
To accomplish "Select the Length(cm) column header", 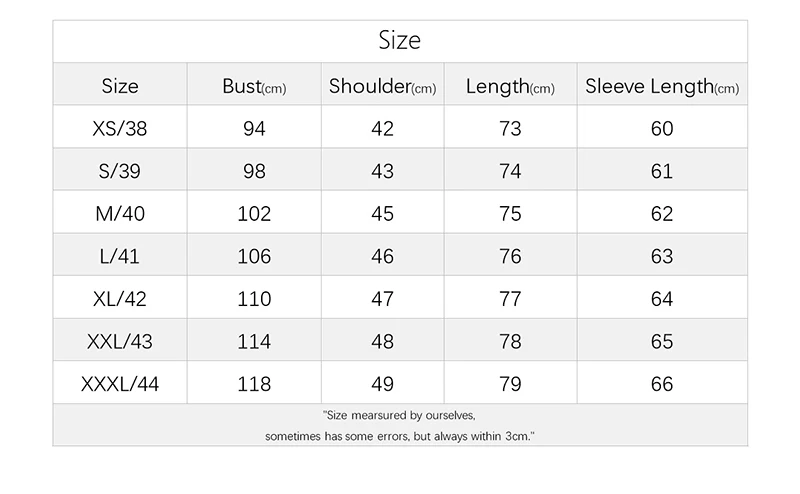I will point(510,87).
